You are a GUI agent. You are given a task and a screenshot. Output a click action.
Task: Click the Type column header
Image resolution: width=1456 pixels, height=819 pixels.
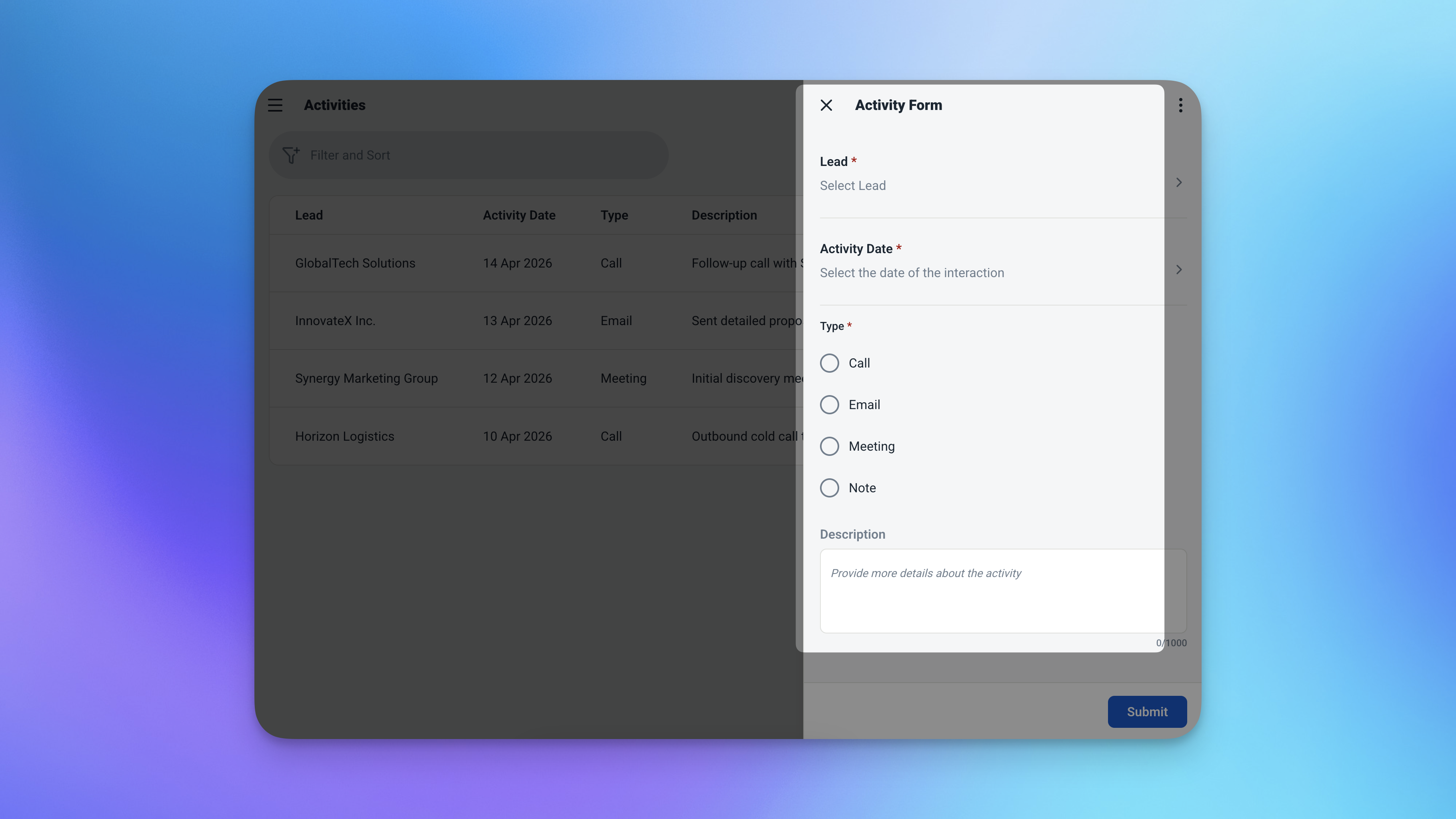(614, 216)
